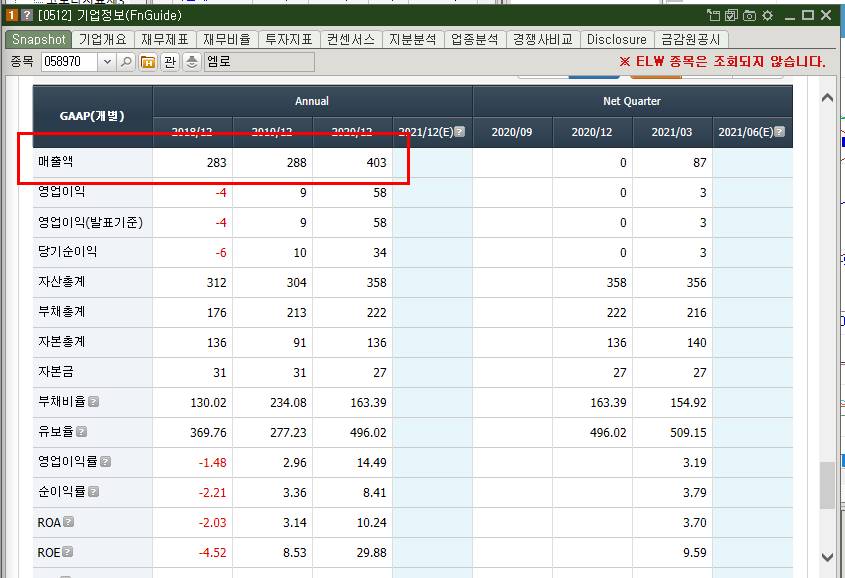Viewport: 845px width, 578px height.
Task: Open the 금감원공시 tab
Action: click(x=691, y=39)
